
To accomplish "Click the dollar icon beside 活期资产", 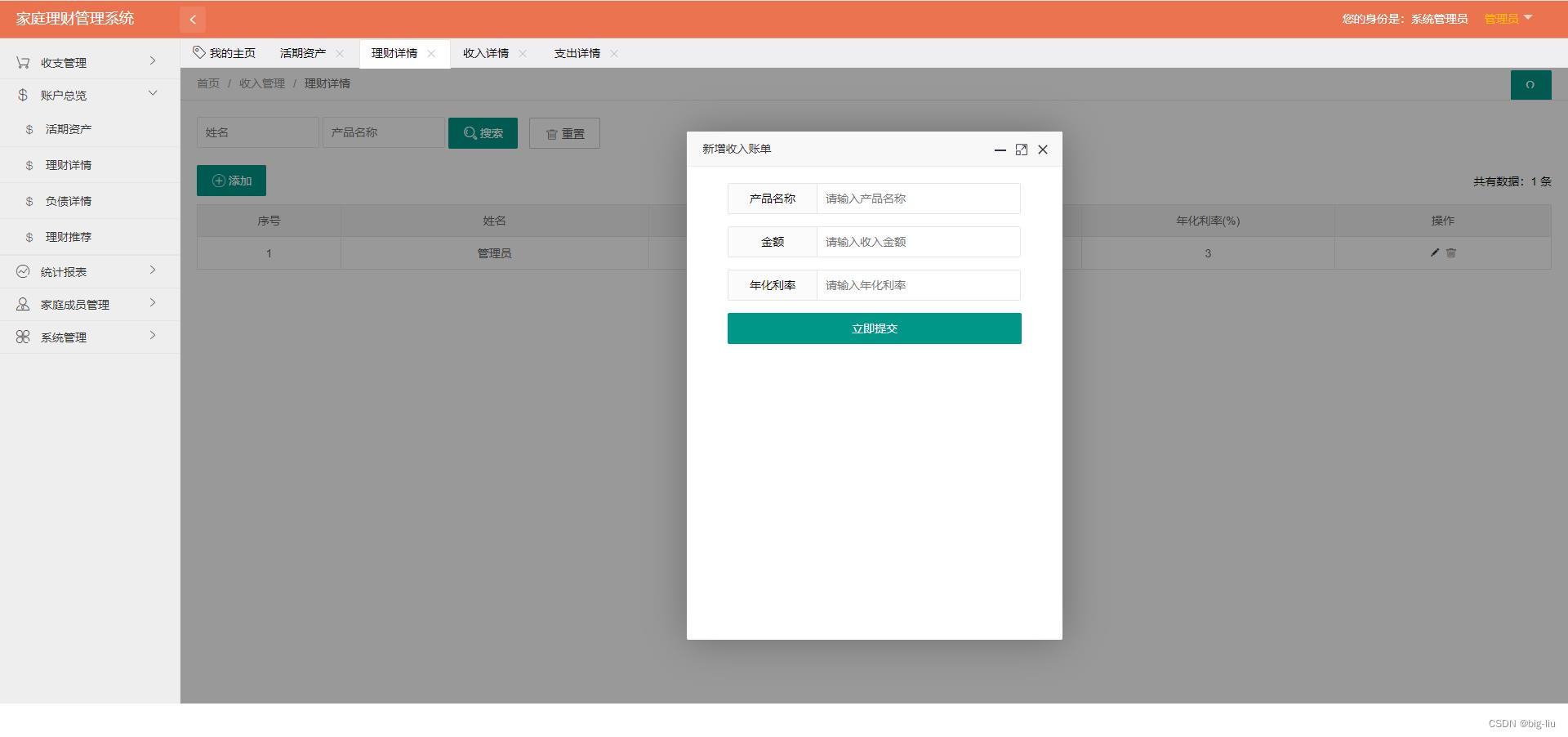I will [x=29, y=129].
